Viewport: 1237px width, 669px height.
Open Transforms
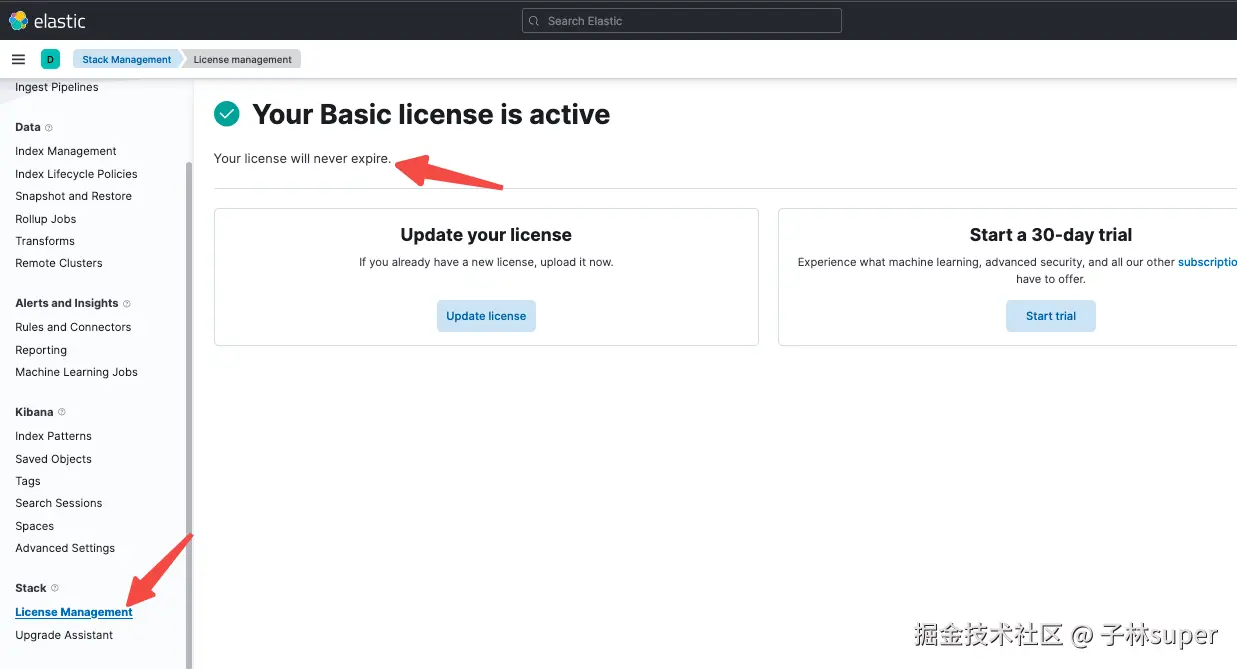[x=45, y=241]
